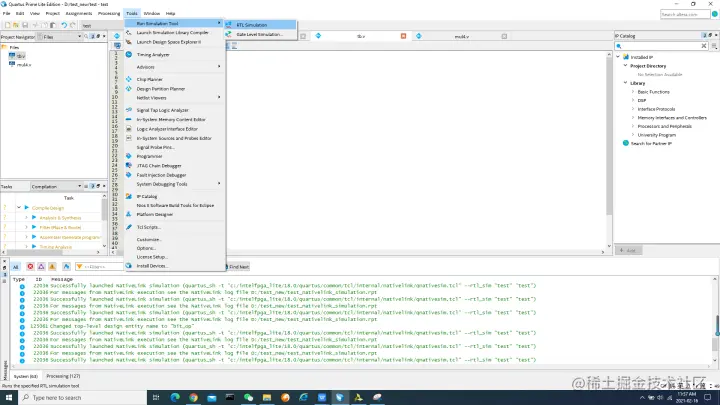Image resolution: width=720 pixels, height=405 pixels.
Task: Switch to the mul4.v editor tab
Action: (461, 36)
